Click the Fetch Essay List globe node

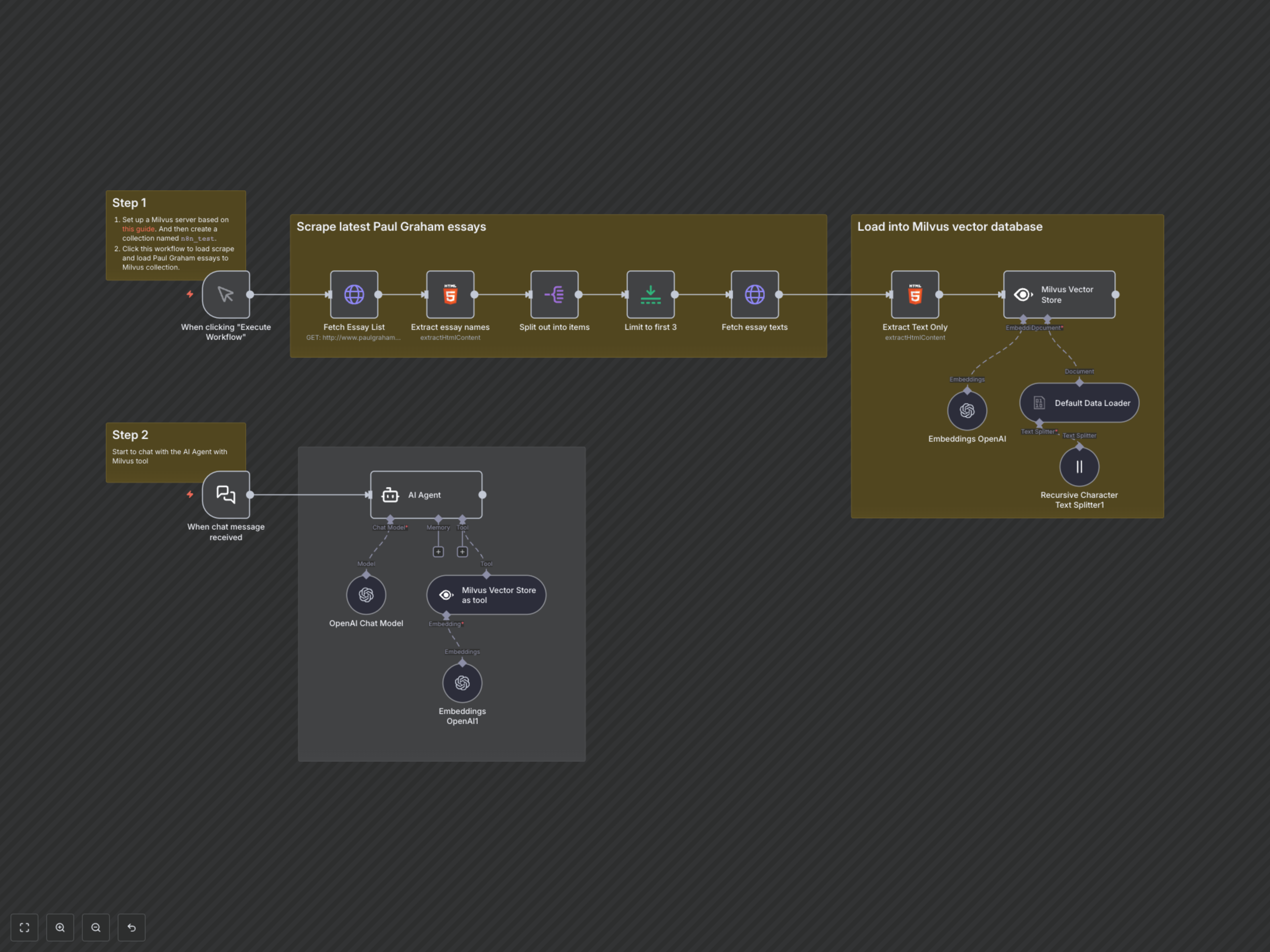(354, 295)
